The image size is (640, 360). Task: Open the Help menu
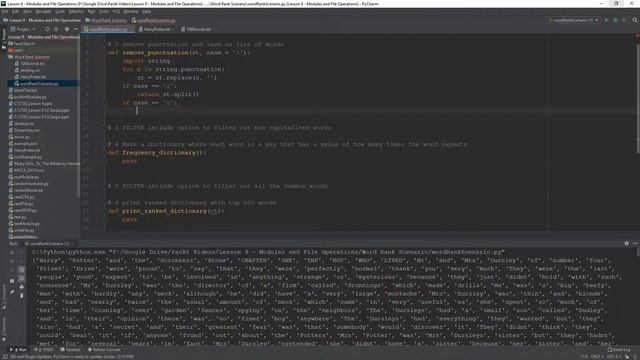coord(147,11)
